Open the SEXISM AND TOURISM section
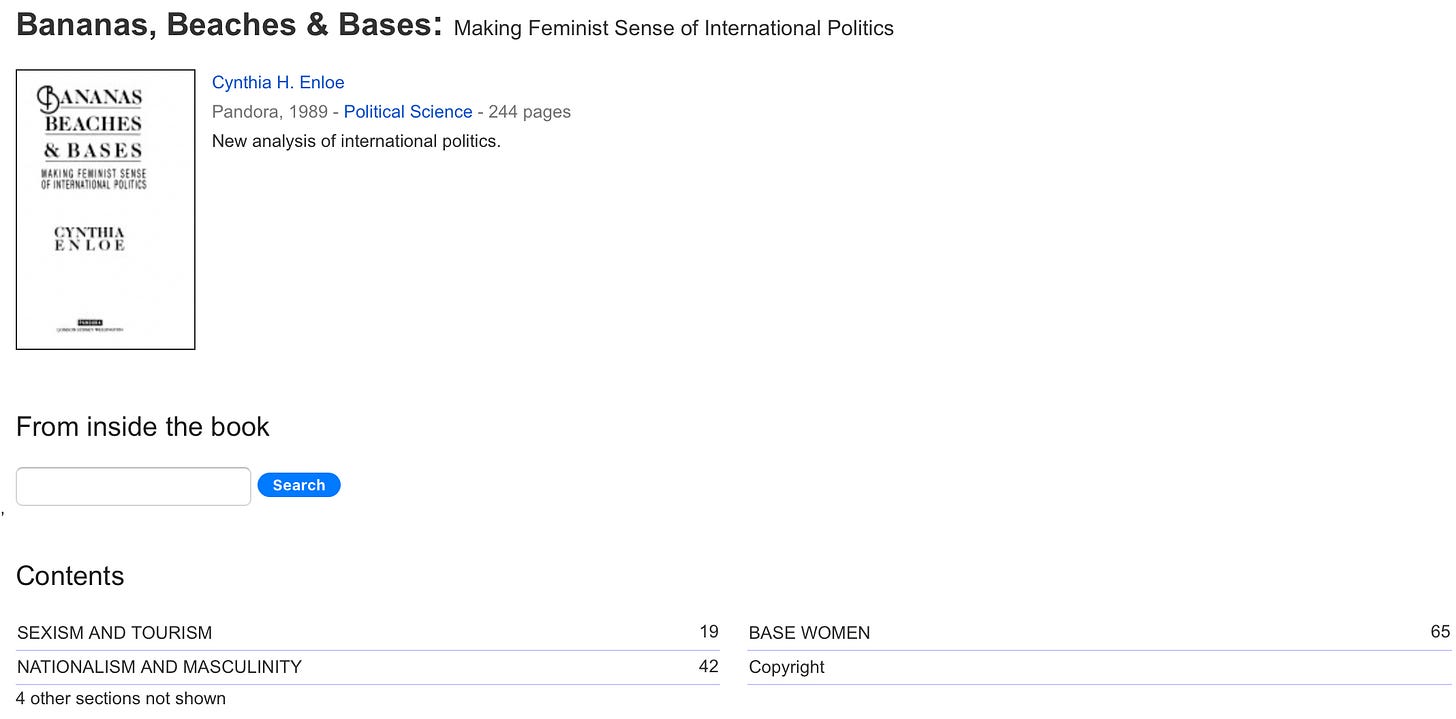This screenshot has height=719, width=1456. [115, 633]
